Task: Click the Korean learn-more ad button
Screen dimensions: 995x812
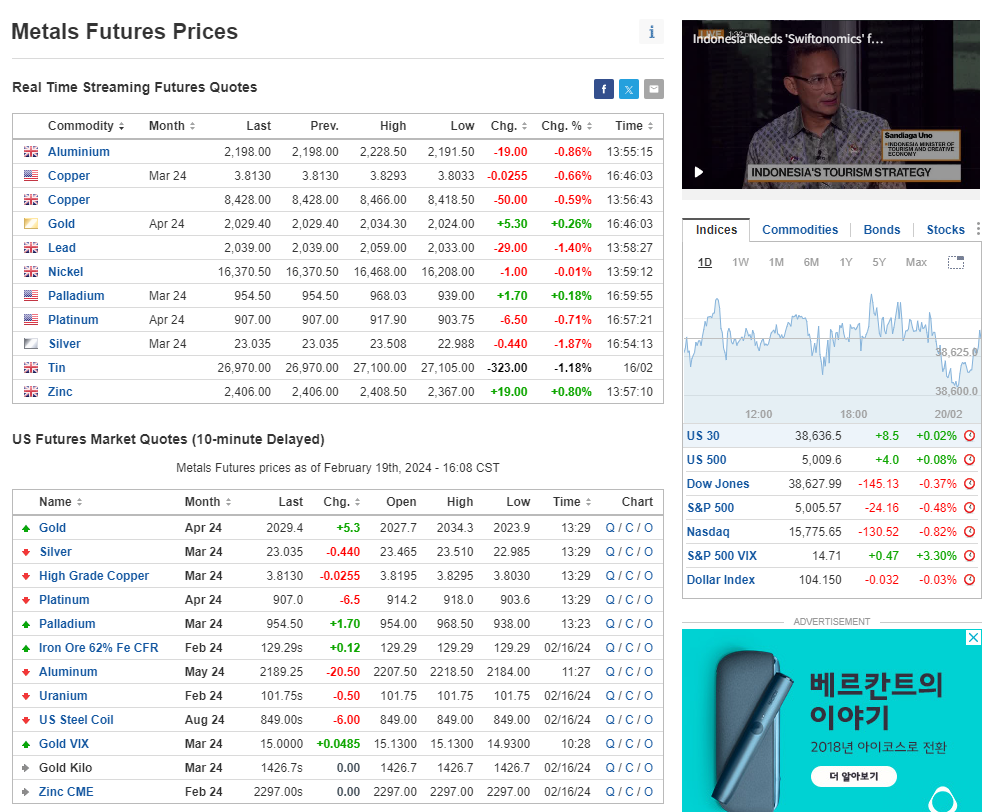Action: (x=853, y=776)
